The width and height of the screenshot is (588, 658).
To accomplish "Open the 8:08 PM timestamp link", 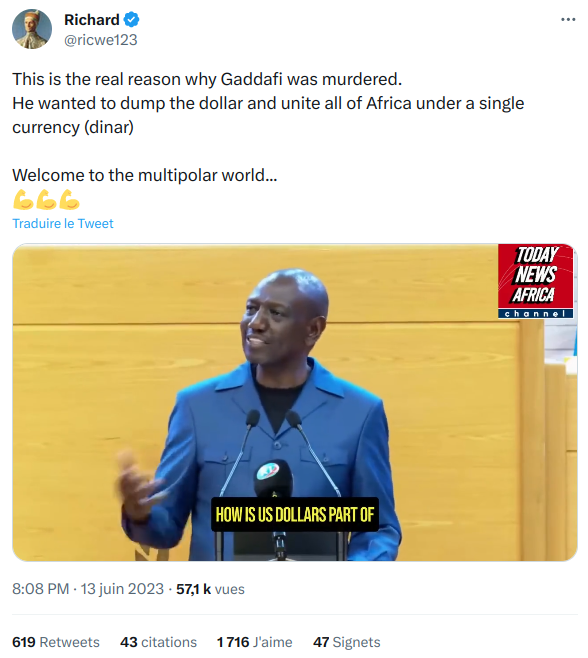I will pos(41,589).
